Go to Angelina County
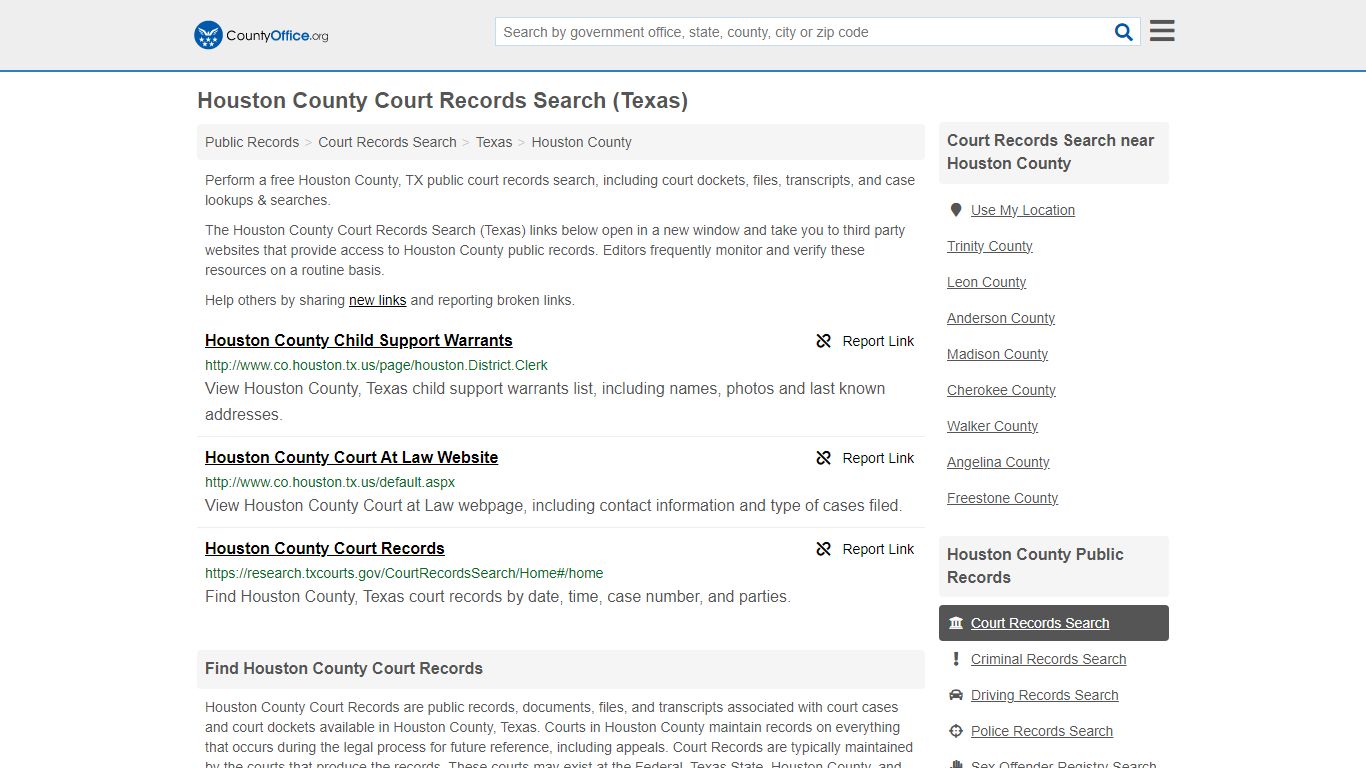 [x=998, y=462]
